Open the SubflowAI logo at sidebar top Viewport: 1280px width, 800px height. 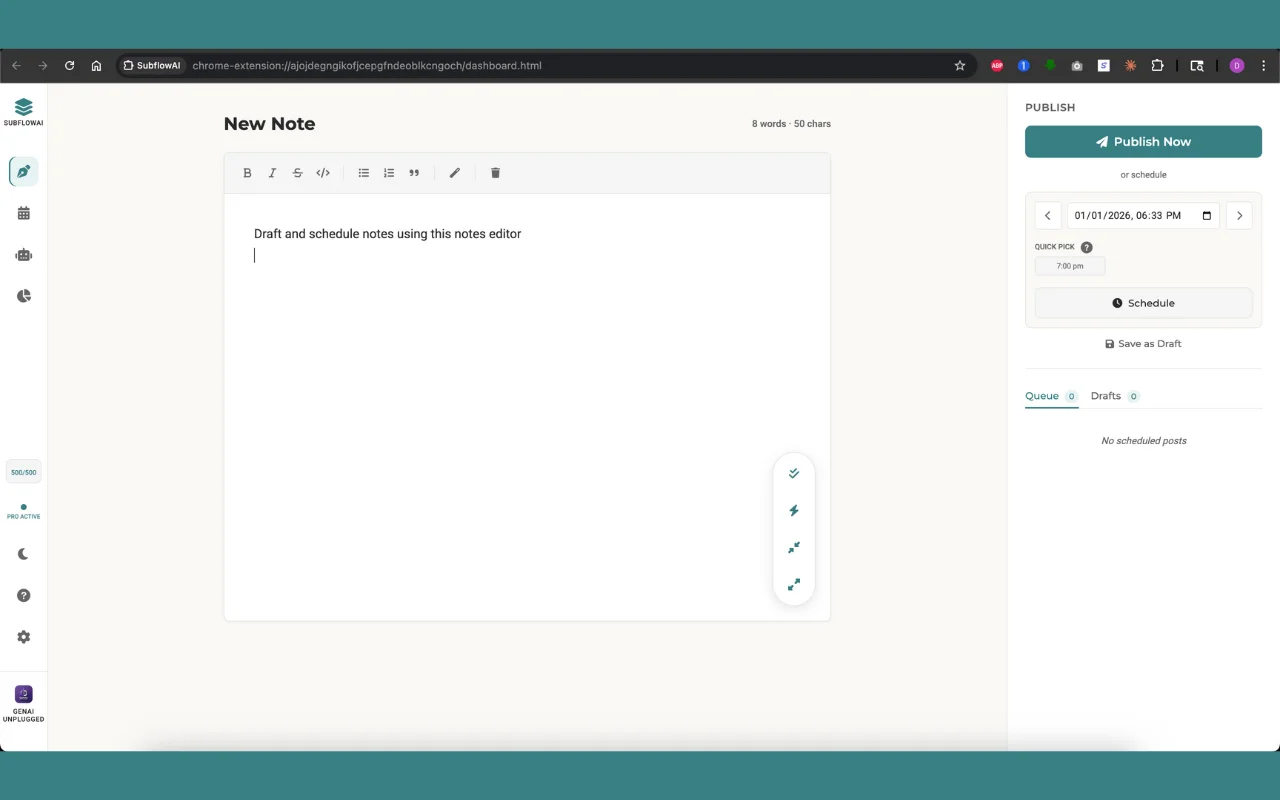[22, 110]
